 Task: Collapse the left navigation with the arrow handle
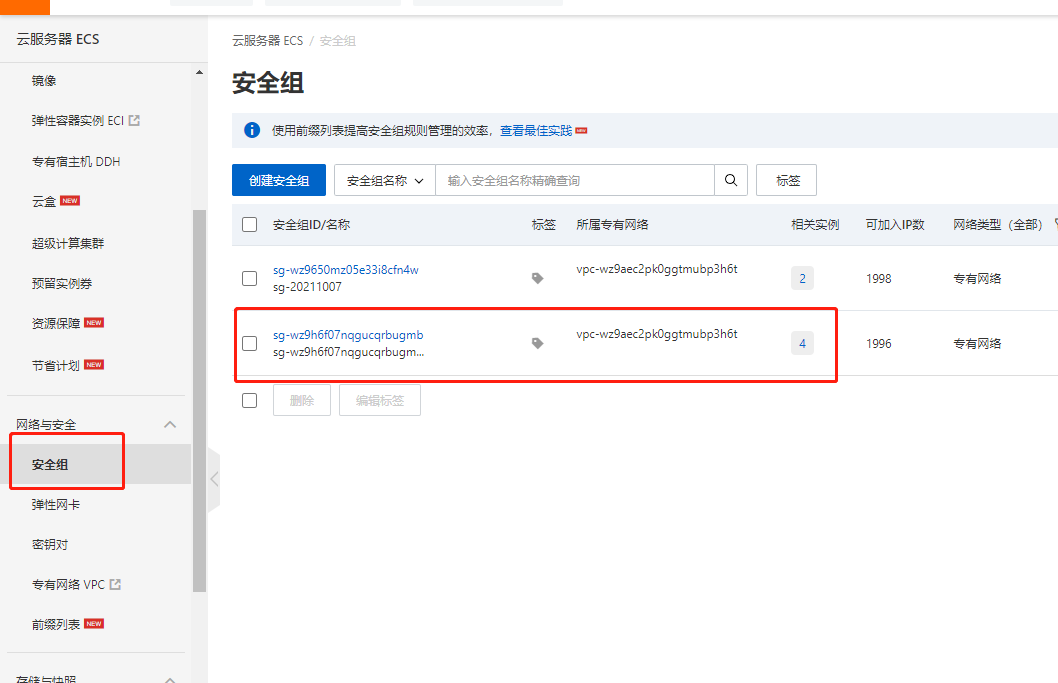tap(213, 479)
